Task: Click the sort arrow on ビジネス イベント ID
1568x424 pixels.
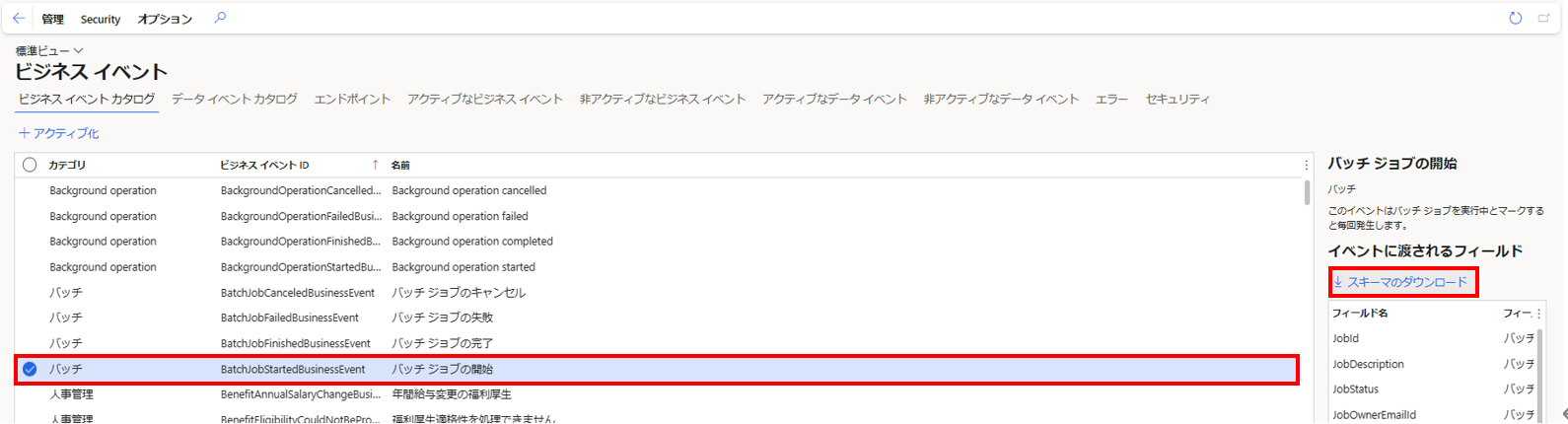Action: point(375,165)
